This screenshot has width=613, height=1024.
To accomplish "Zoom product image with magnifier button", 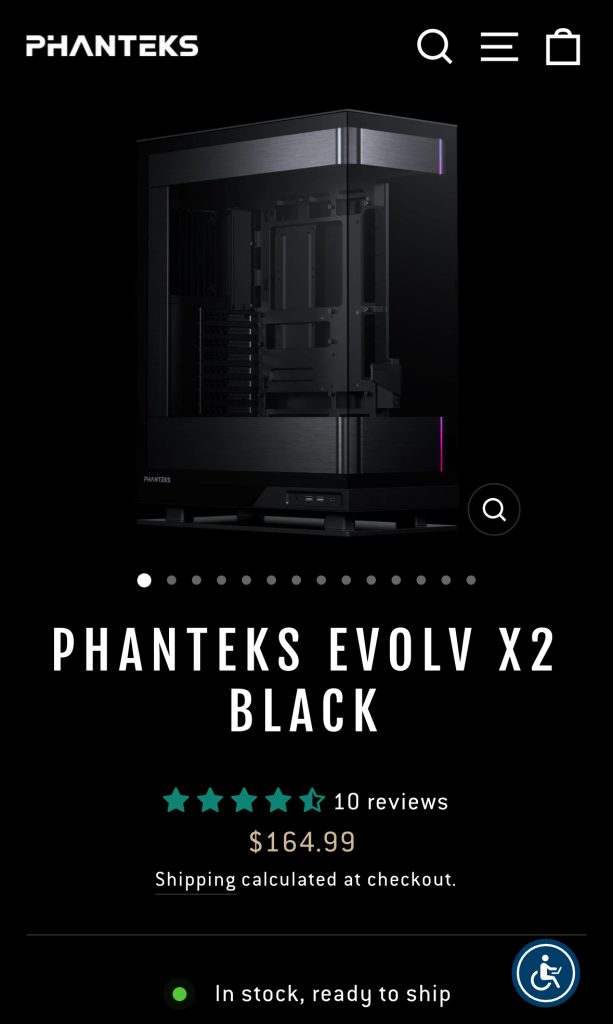I will [x=494, y=509].
